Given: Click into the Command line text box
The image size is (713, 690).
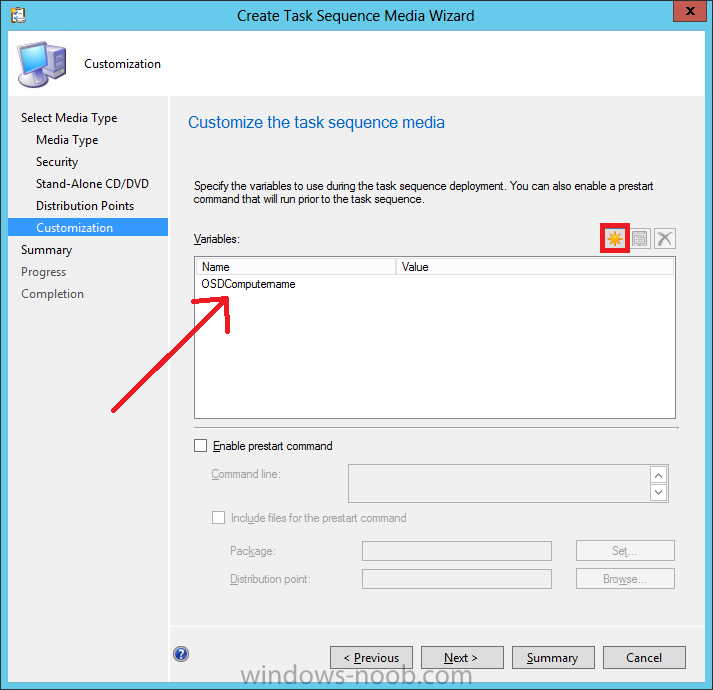Looking at the screenshot, I should tap(499, 484).
